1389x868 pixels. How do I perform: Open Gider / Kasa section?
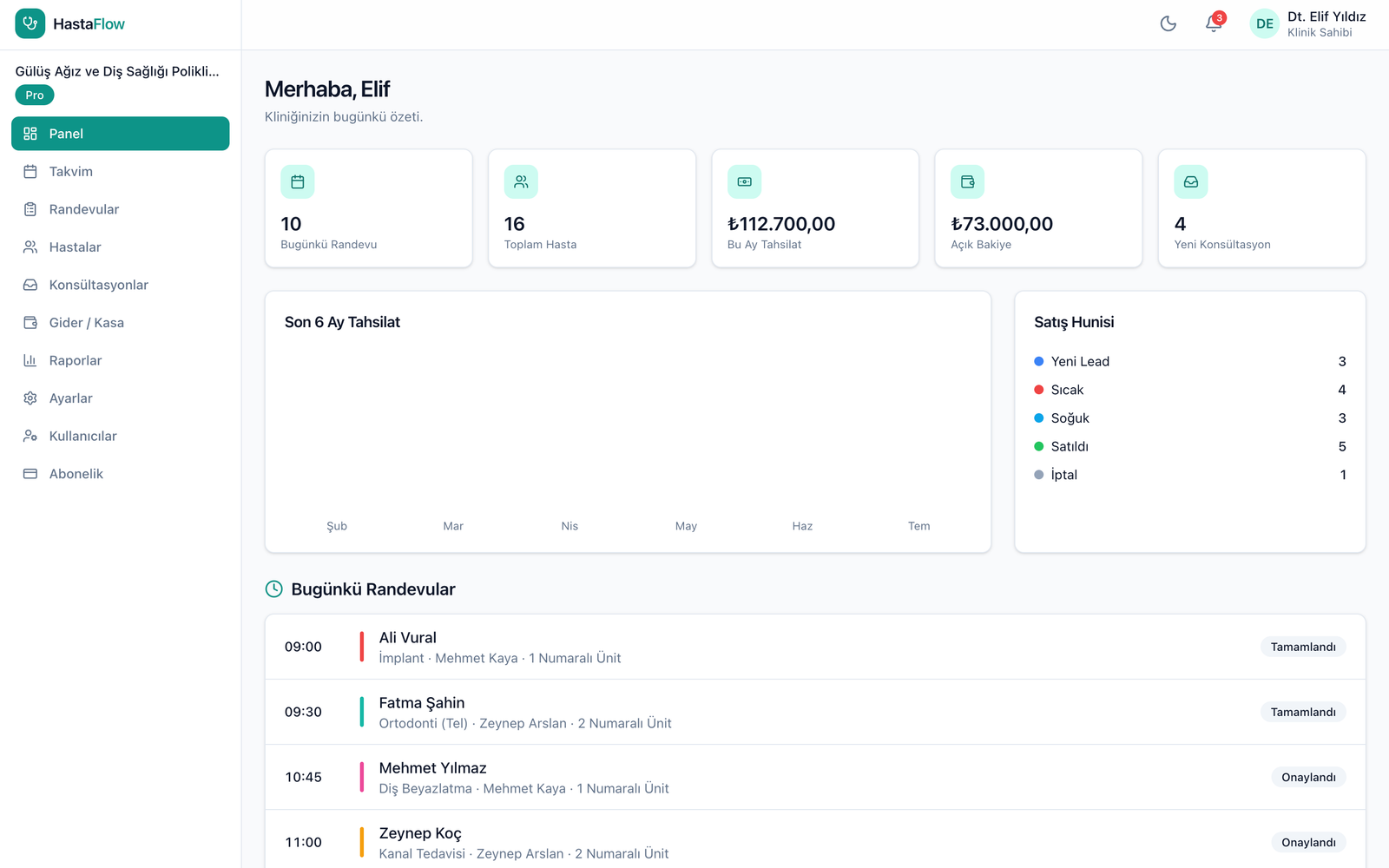tap(121, 322)
